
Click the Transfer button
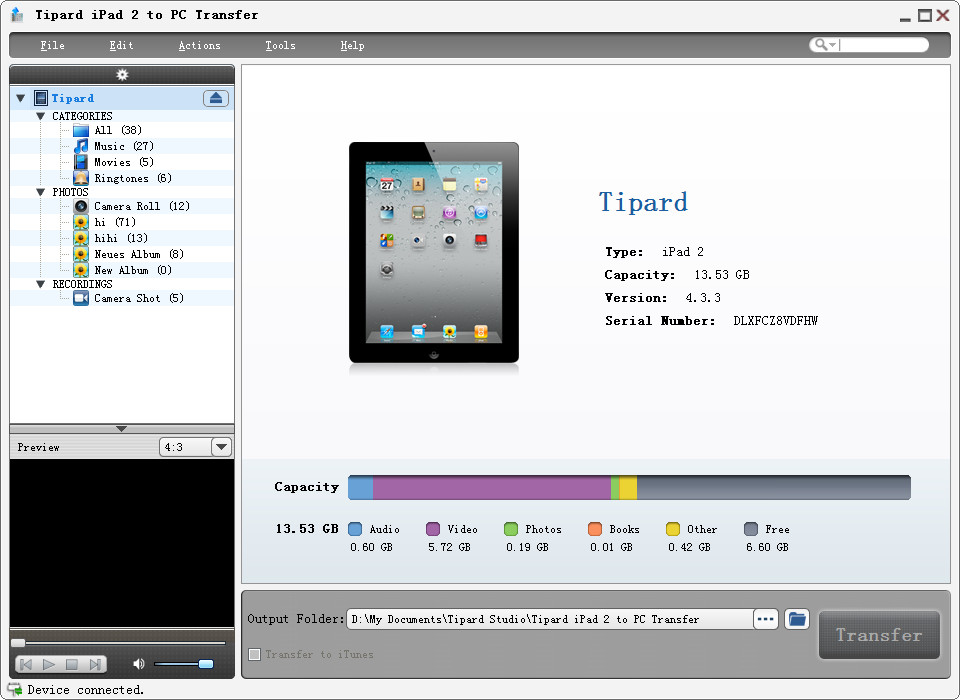pos(879,635)
